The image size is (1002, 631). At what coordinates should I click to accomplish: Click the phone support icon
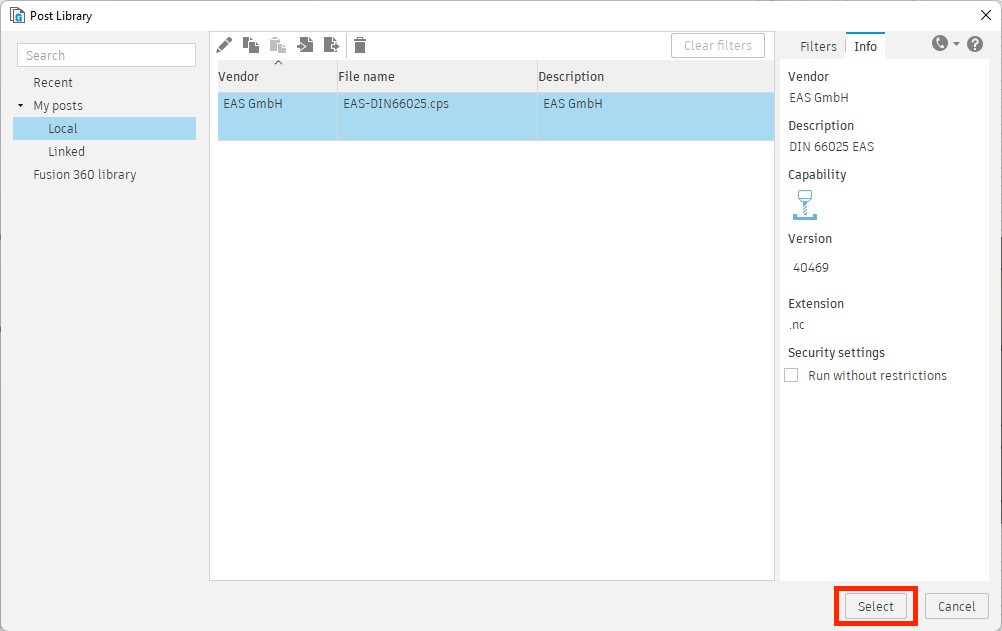(x=939, y=44)
